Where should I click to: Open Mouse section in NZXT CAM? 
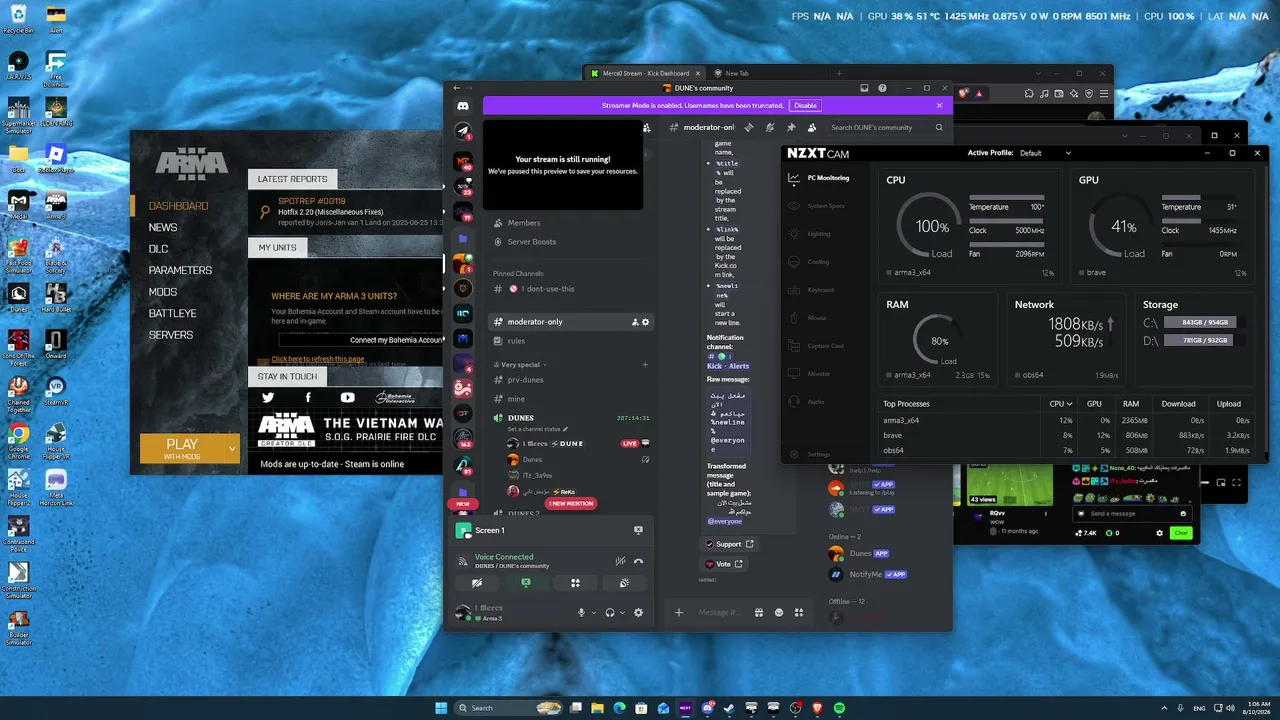[808, 318]
